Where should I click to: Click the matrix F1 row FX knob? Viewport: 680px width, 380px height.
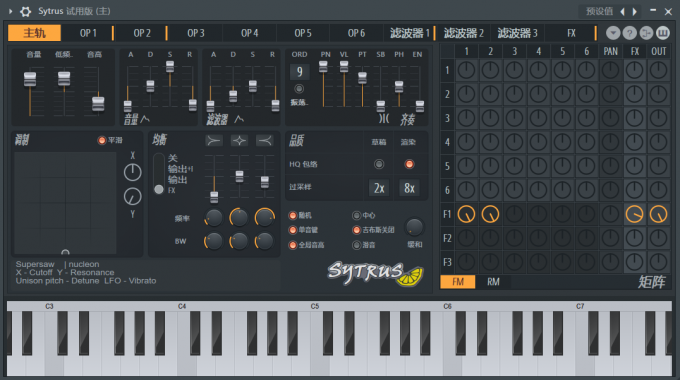click(634, 214)
